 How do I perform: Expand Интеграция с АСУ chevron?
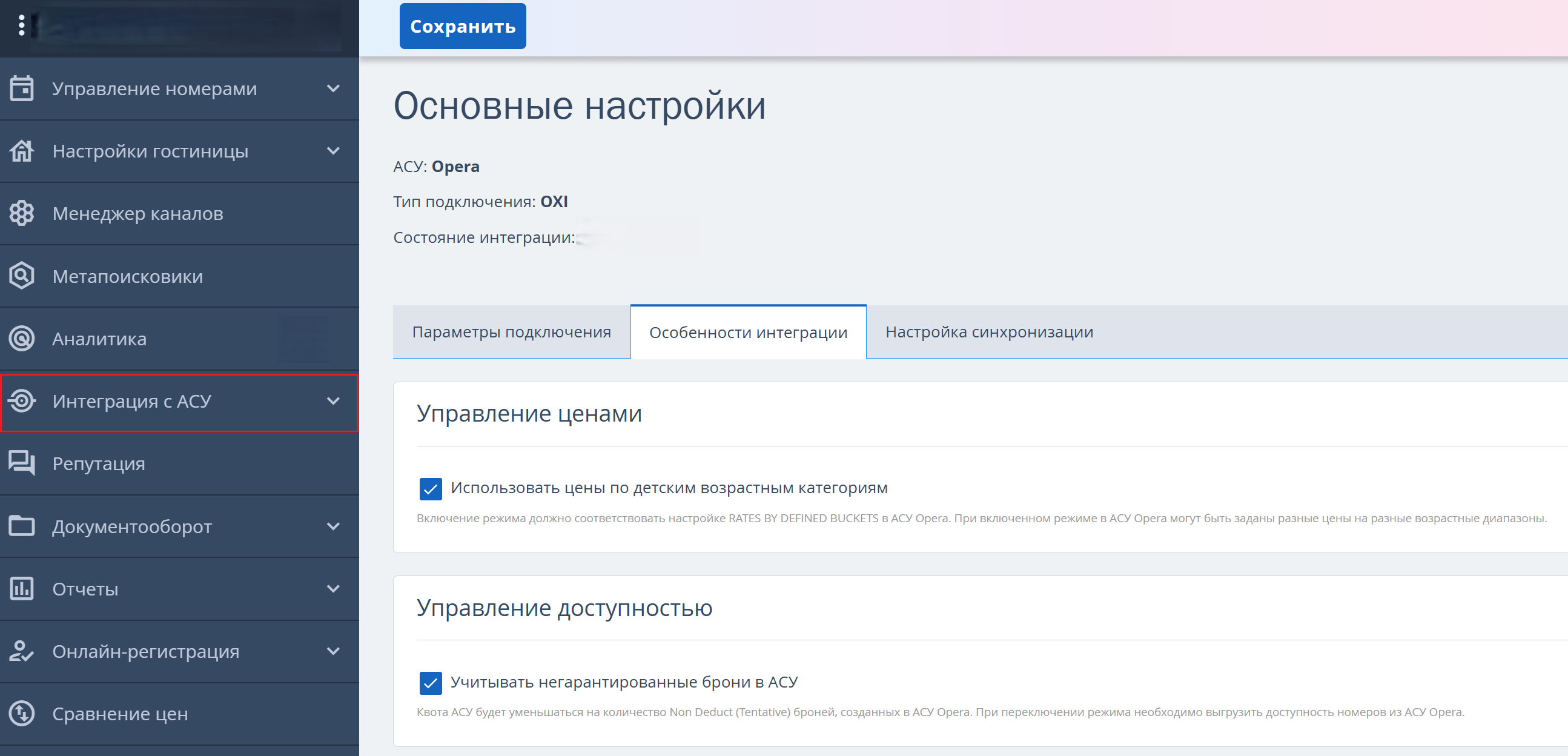pos(333,401)
